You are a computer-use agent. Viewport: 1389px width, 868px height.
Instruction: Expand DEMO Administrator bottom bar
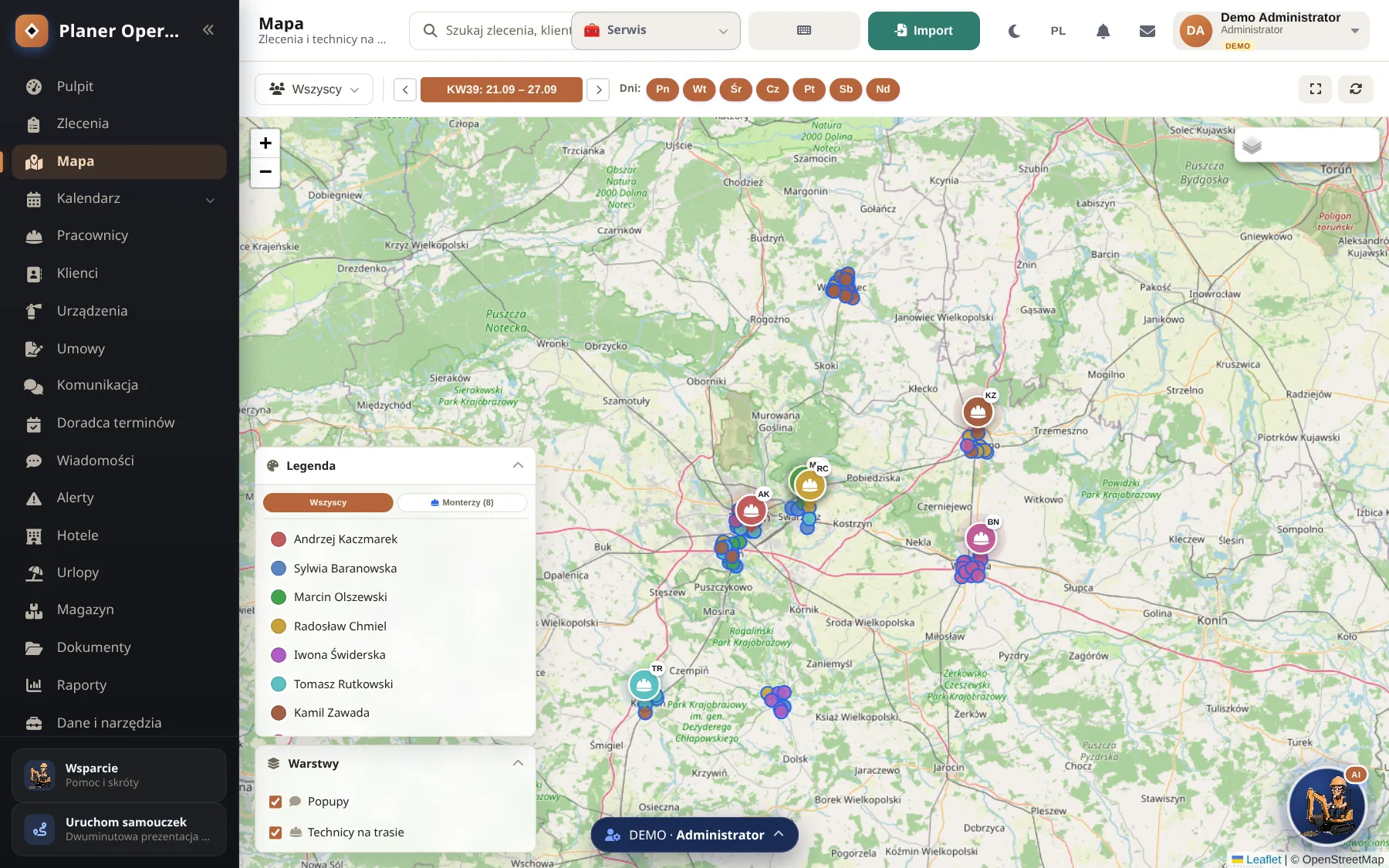[x=694, y=835]
